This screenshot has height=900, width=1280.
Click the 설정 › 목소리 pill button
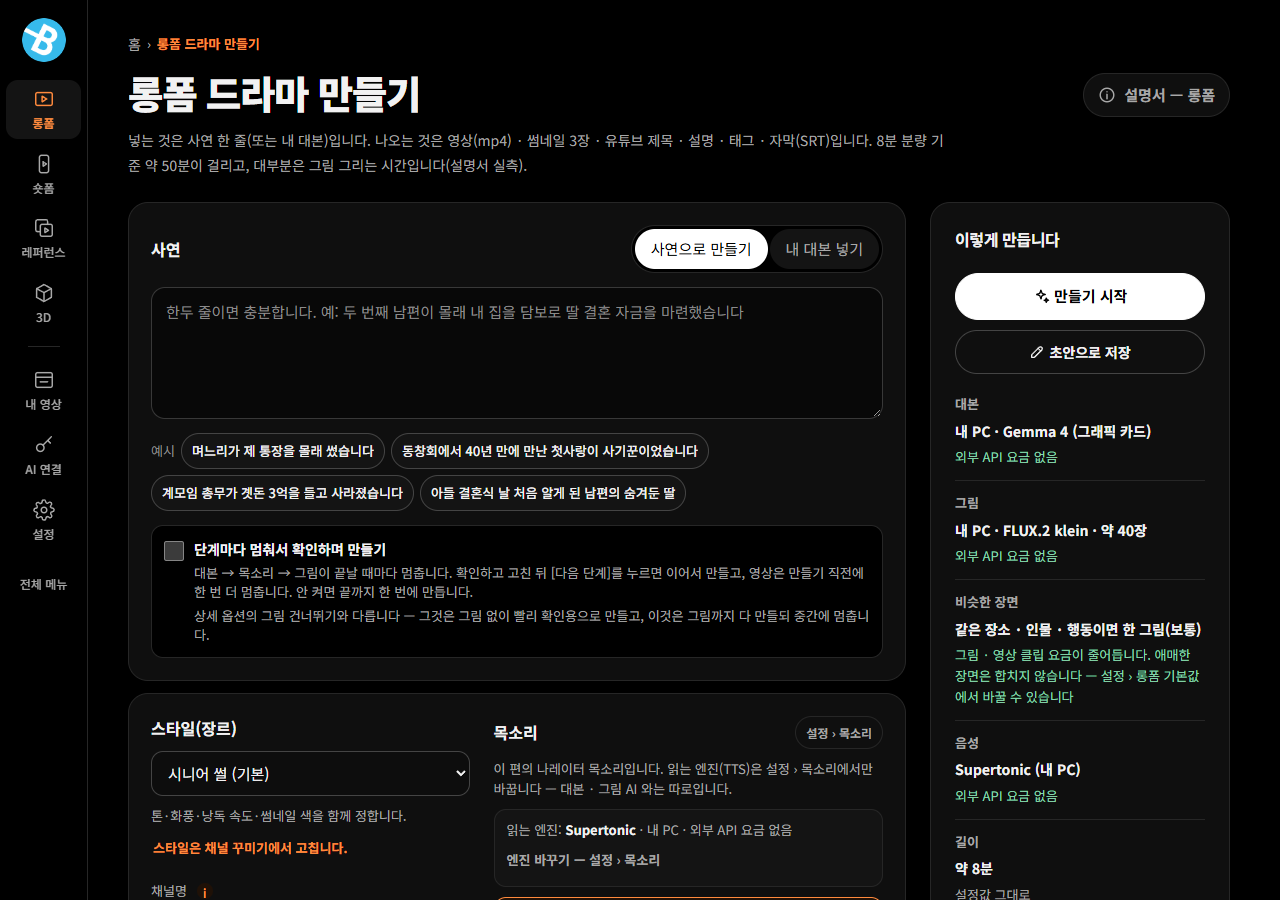pos(839,733)
